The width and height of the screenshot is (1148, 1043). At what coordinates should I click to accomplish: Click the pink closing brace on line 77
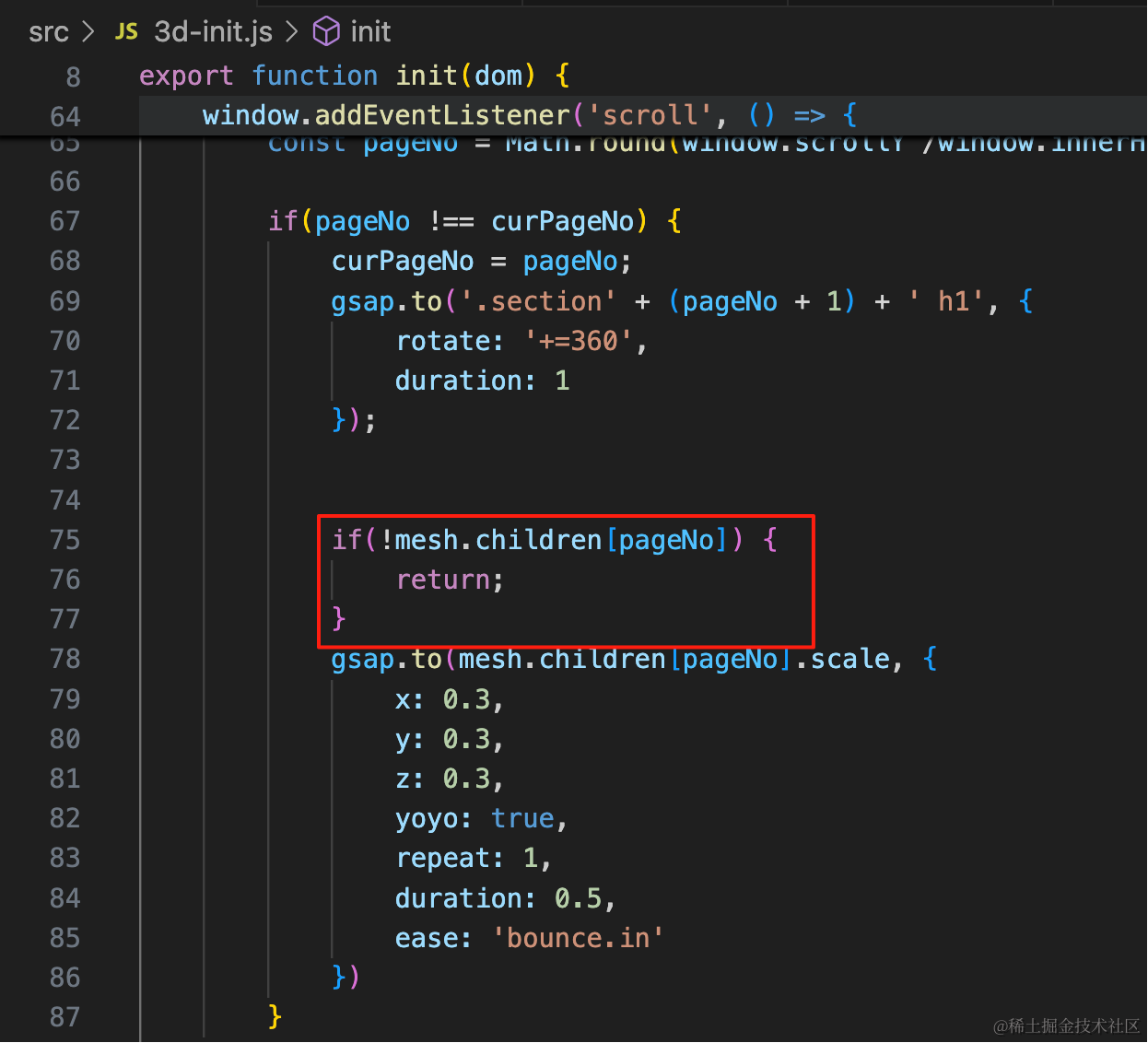pyautogui.click(x=338, y=618)
